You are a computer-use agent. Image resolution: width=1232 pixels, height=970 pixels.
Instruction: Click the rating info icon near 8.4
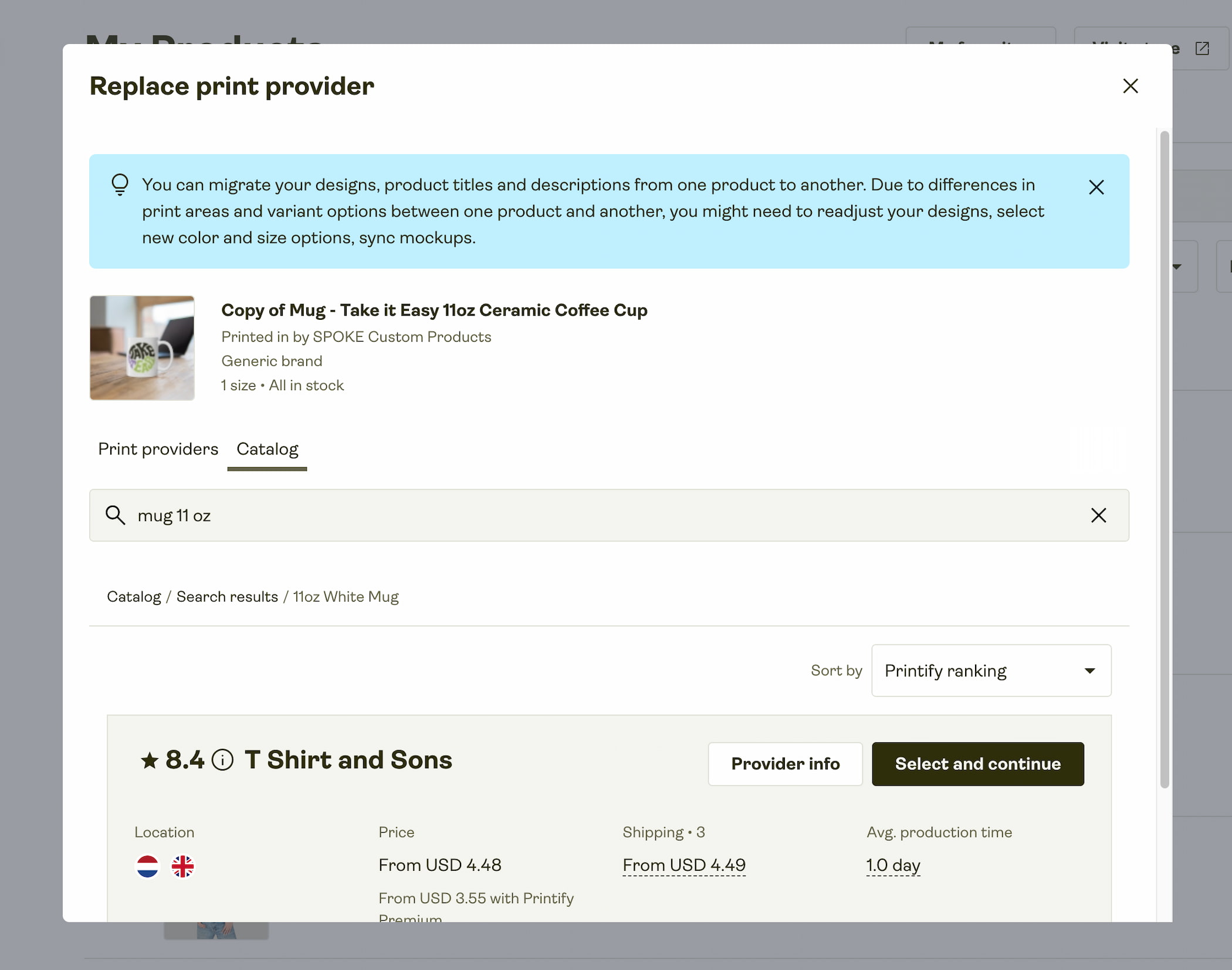[x=222, y=759]
